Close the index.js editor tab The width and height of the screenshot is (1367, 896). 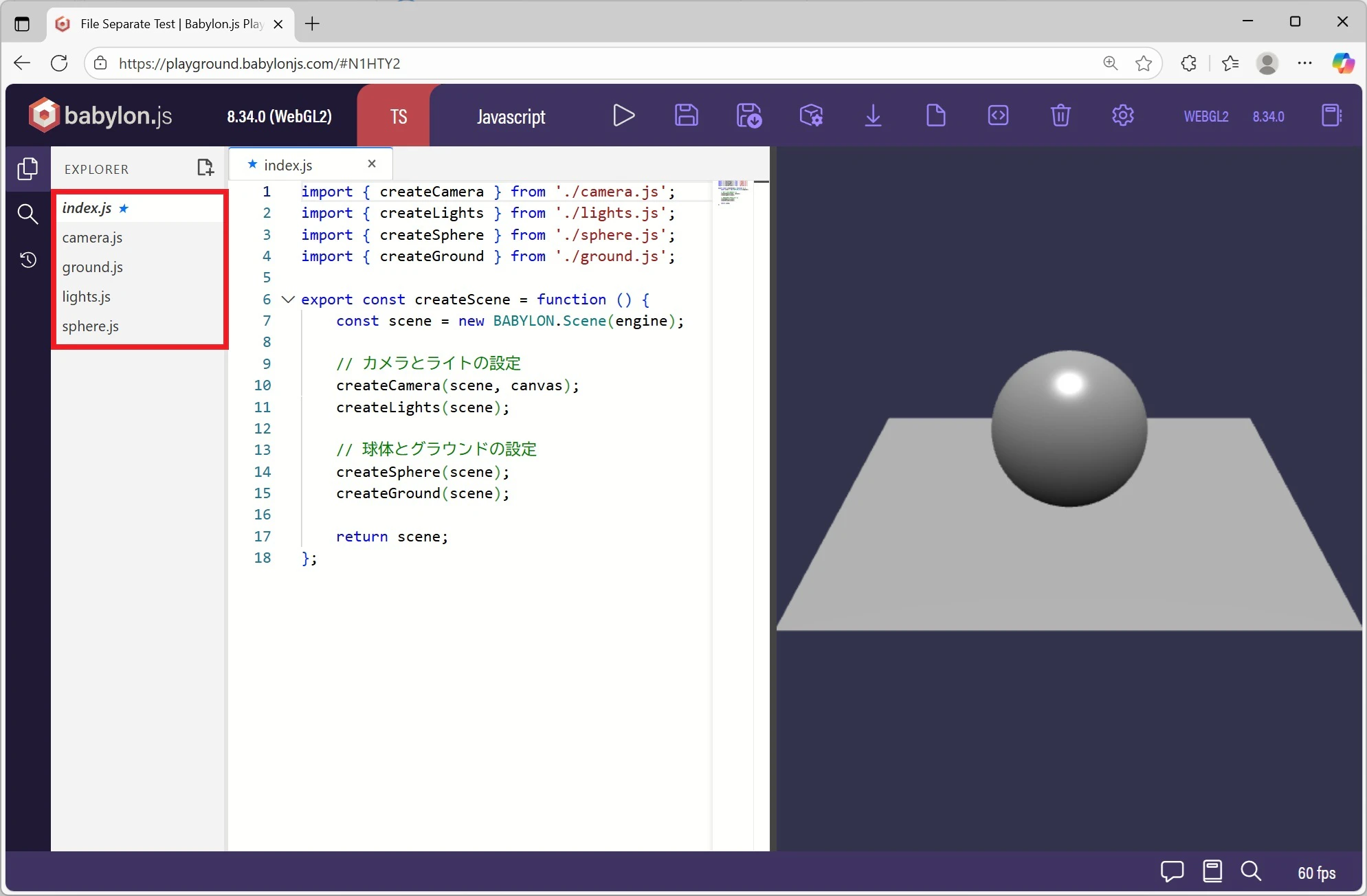pyautogui.click(x=372, y=164)
